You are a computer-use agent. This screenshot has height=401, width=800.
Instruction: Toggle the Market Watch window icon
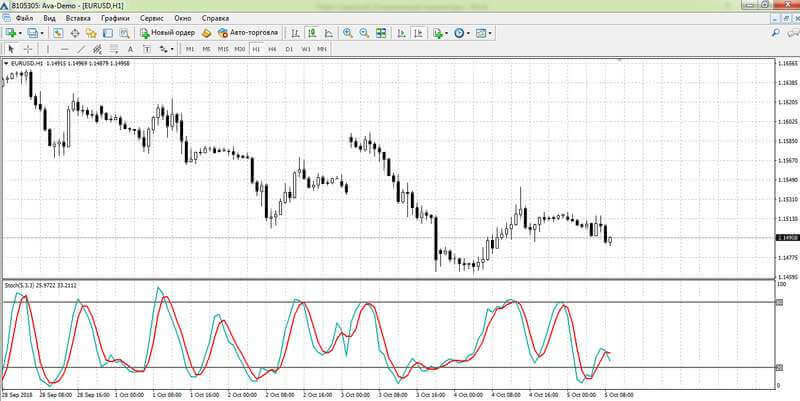coord(58,33)
